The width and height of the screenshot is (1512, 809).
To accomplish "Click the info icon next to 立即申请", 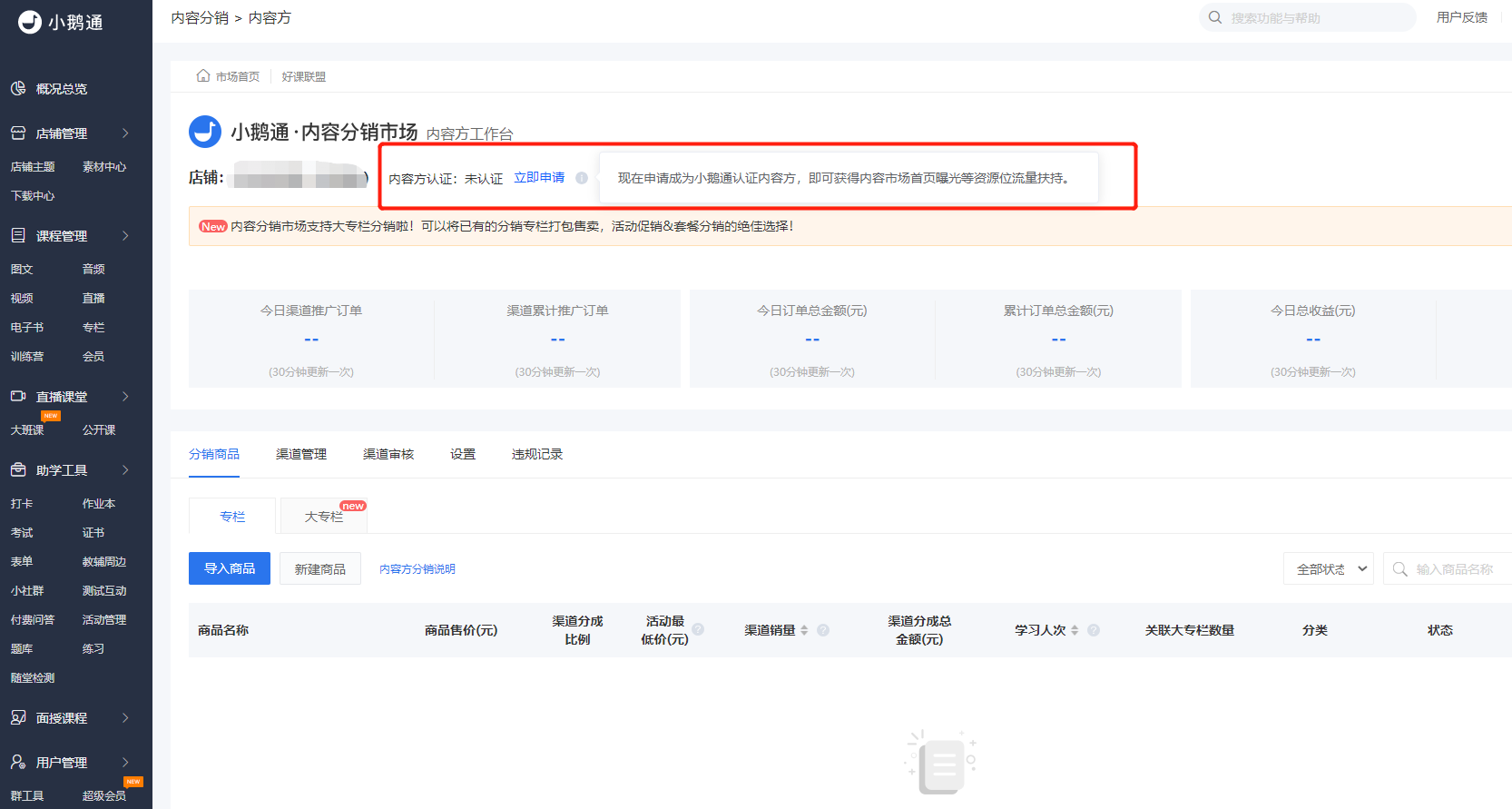I will tap(582, 178).
